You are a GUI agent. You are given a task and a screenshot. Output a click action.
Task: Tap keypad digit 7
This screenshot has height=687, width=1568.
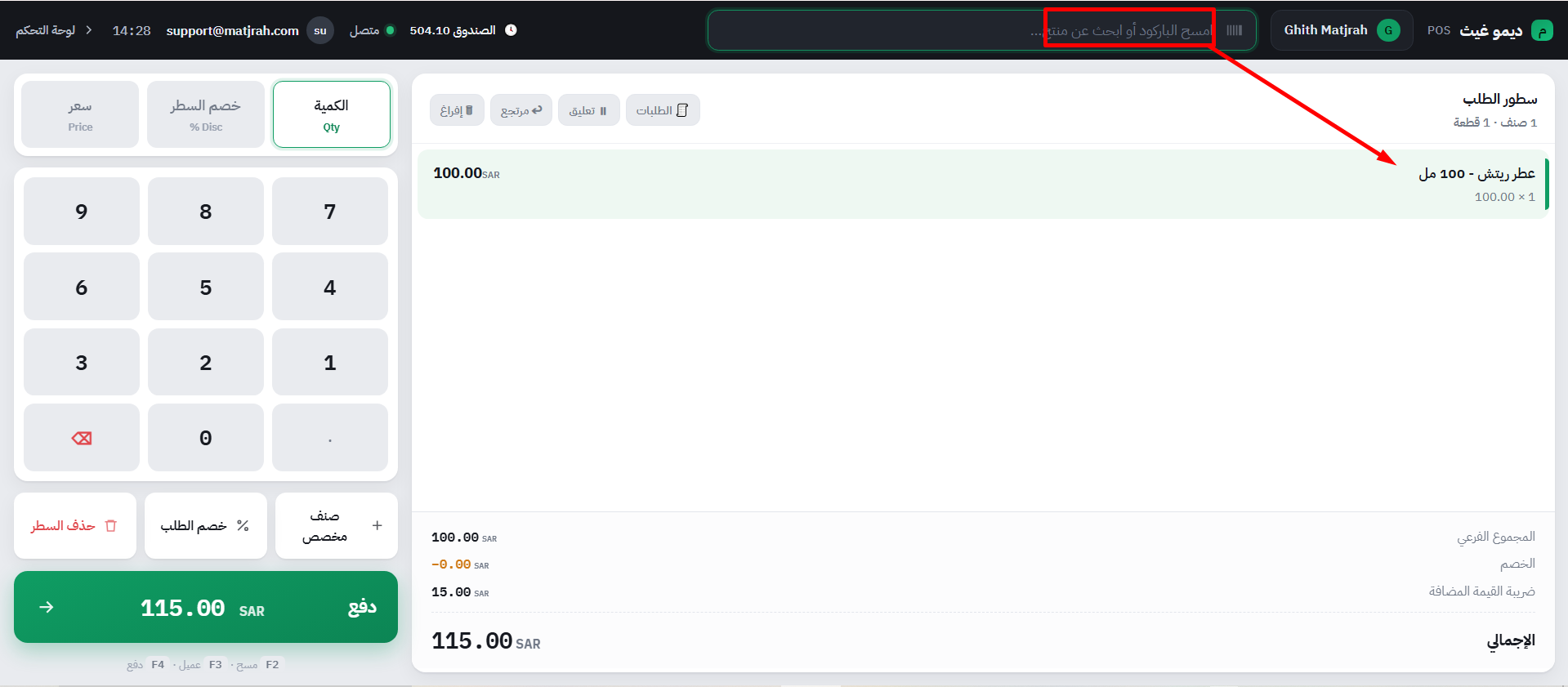(x=330, y=212)
